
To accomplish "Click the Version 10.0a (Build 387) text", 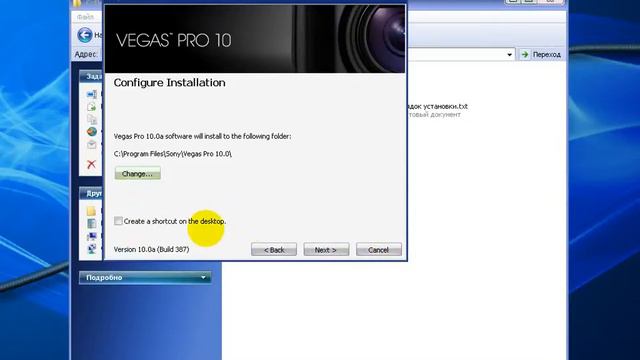I will click(151, 249).
